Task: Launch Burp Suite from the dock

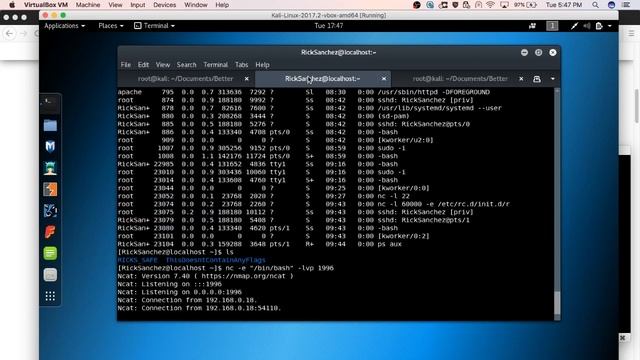Action: (50, 189)
